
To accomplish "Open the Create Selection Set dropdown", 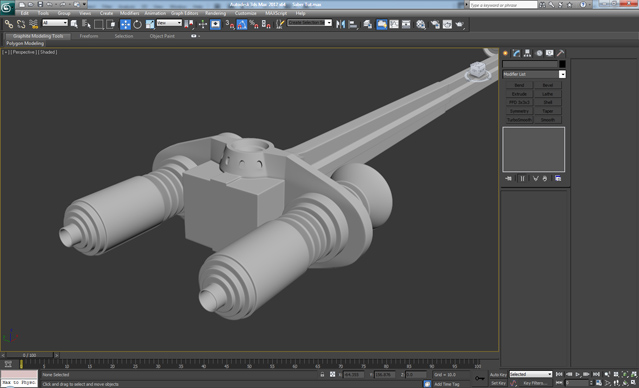I will click(310, 23).
